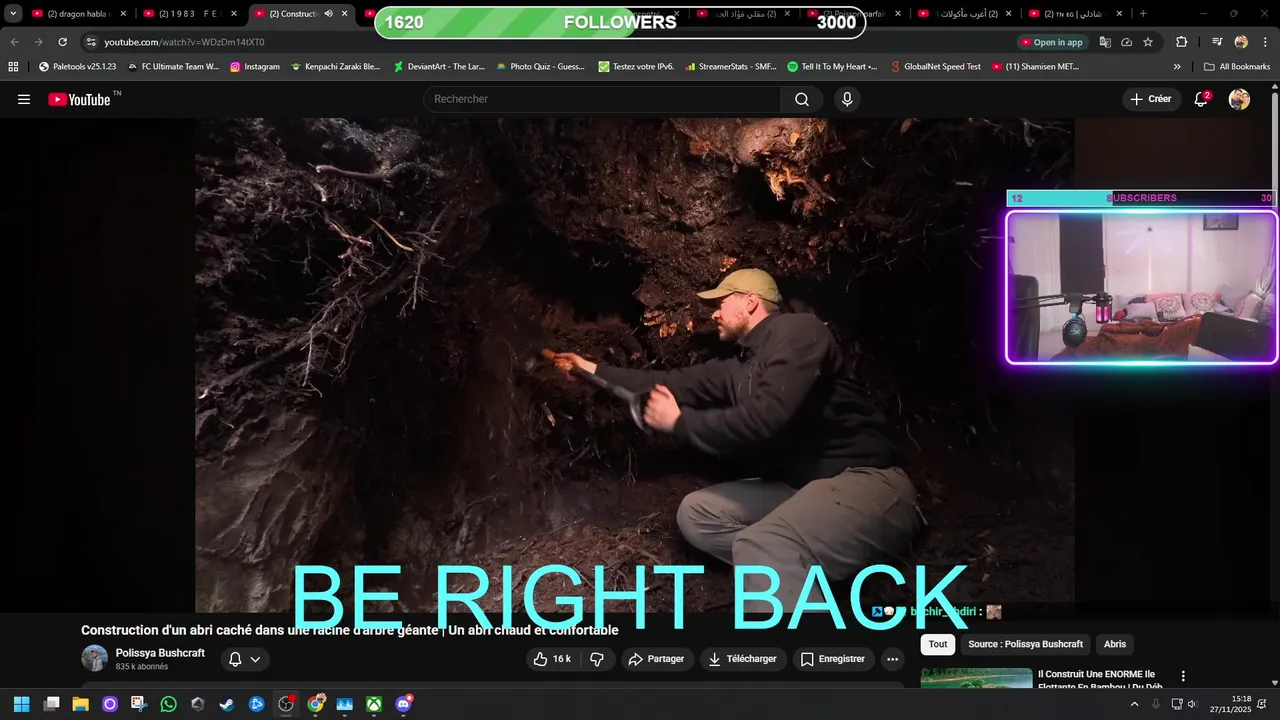Open DeviantArt bookmark

439,67
